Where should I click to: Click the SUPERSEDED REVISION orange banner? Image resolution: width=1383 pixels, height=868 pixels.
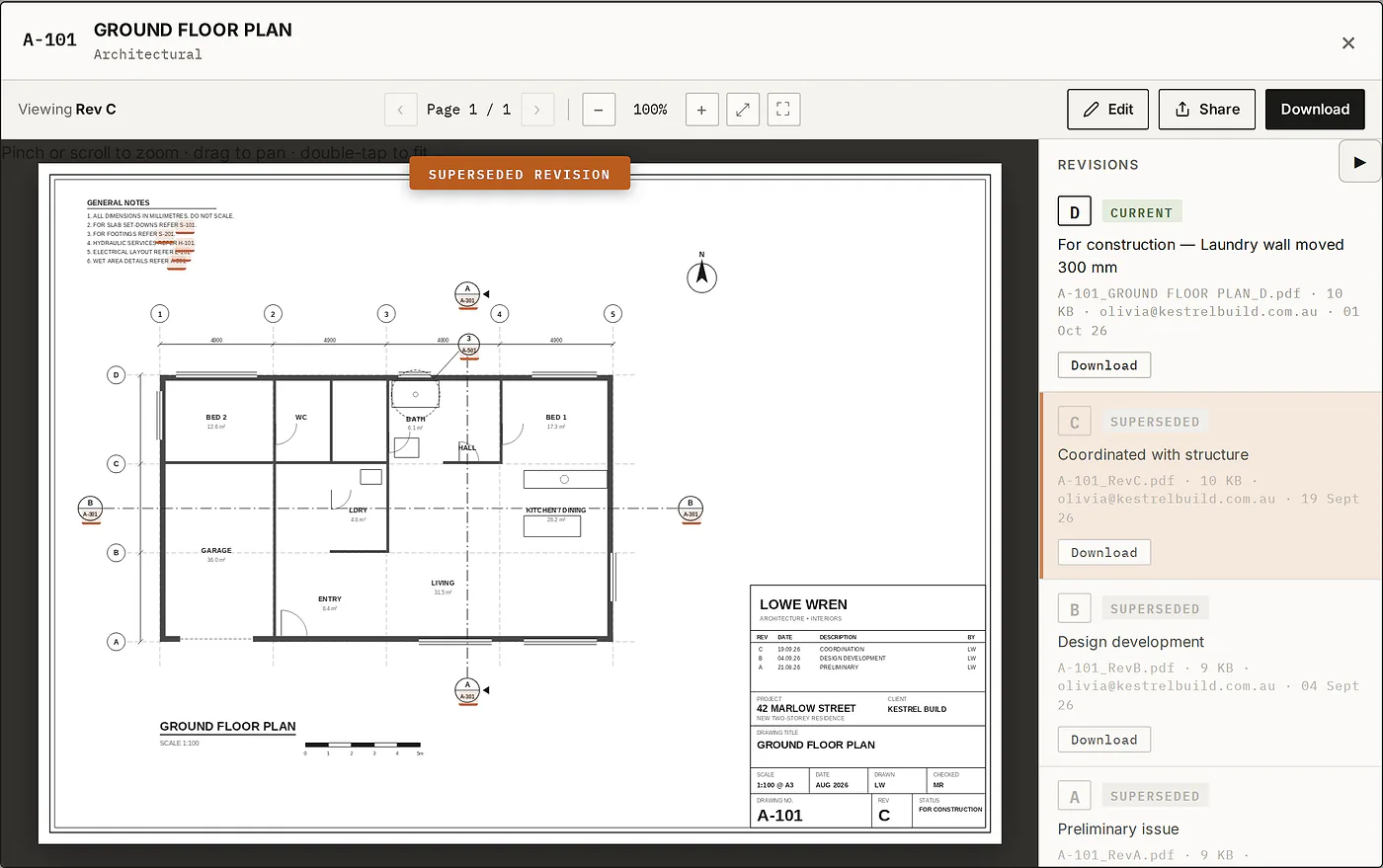[x=520, y=174]
